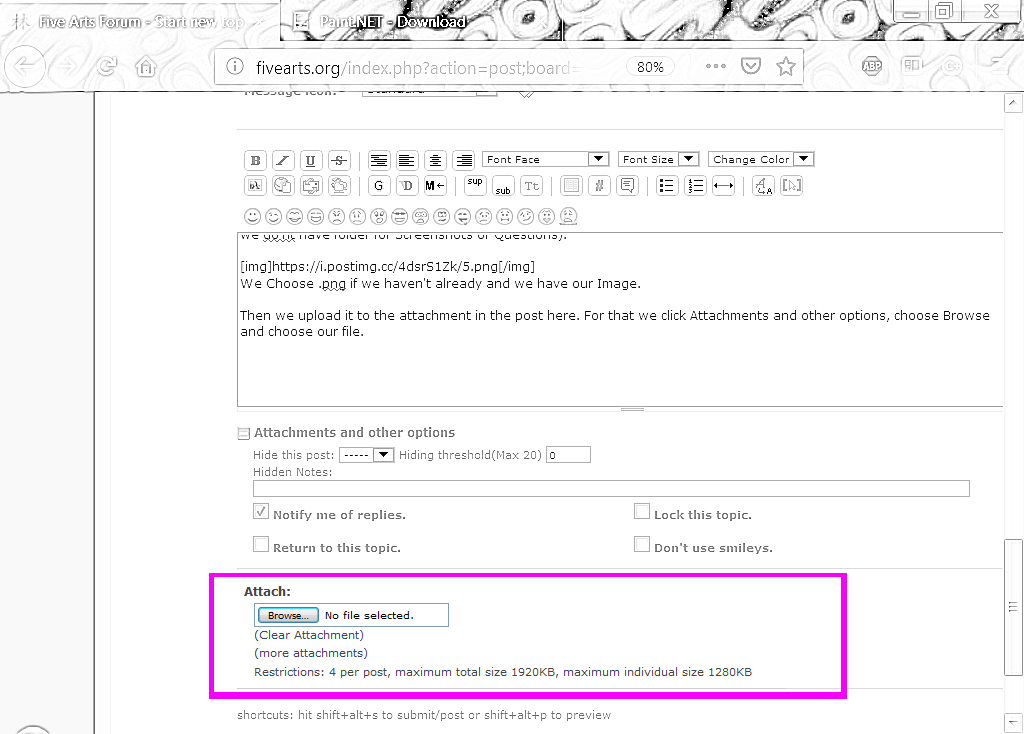Switch to Five Arts Forum tab
The height and width of the screenshot is (734, 1024).
point(140,22)
